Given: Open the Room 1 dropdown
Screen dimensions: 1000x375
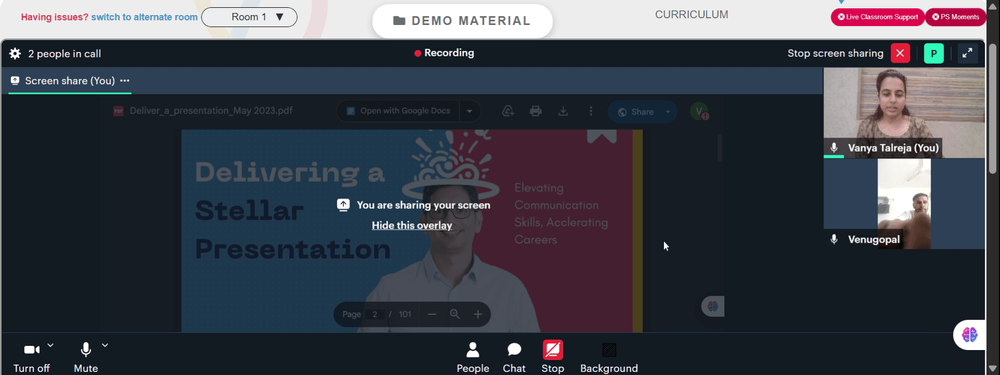Looking at the screenshot, I should [x=249, y=17].
